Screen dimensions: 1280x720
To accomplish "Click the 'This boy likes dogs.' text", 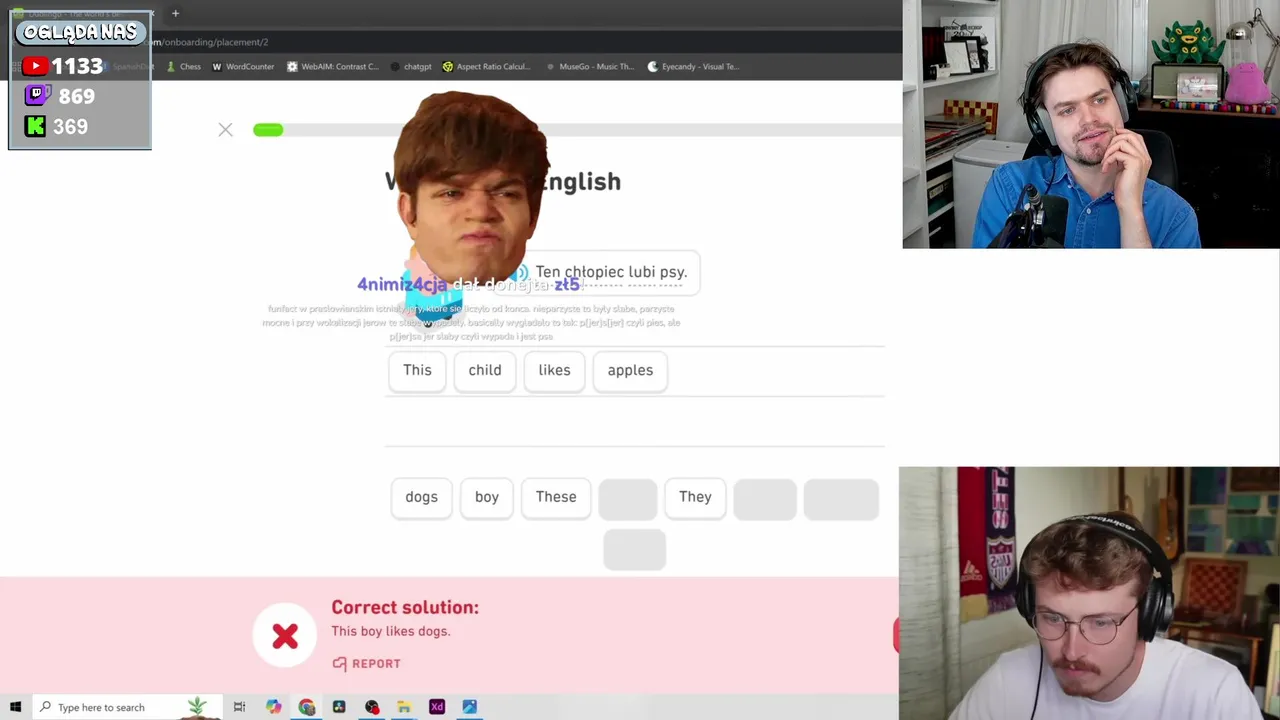I will point(391,631).
